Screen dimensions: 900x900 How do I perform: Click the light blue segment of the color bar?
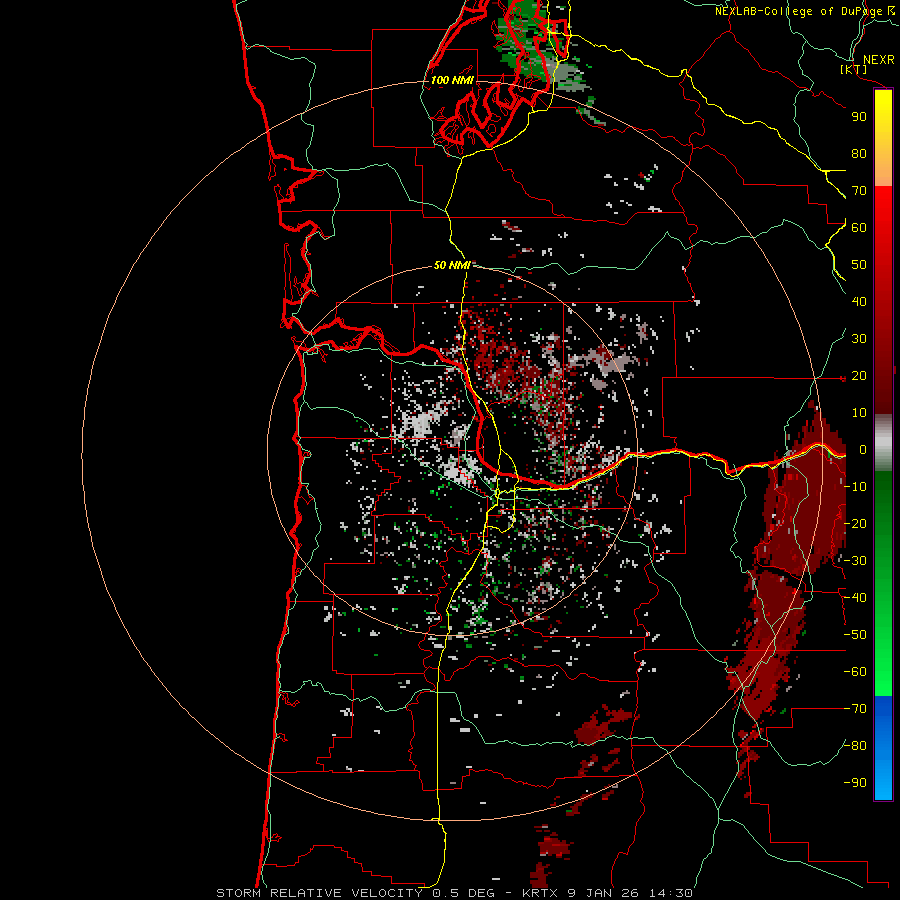click(x=883, y=775)
